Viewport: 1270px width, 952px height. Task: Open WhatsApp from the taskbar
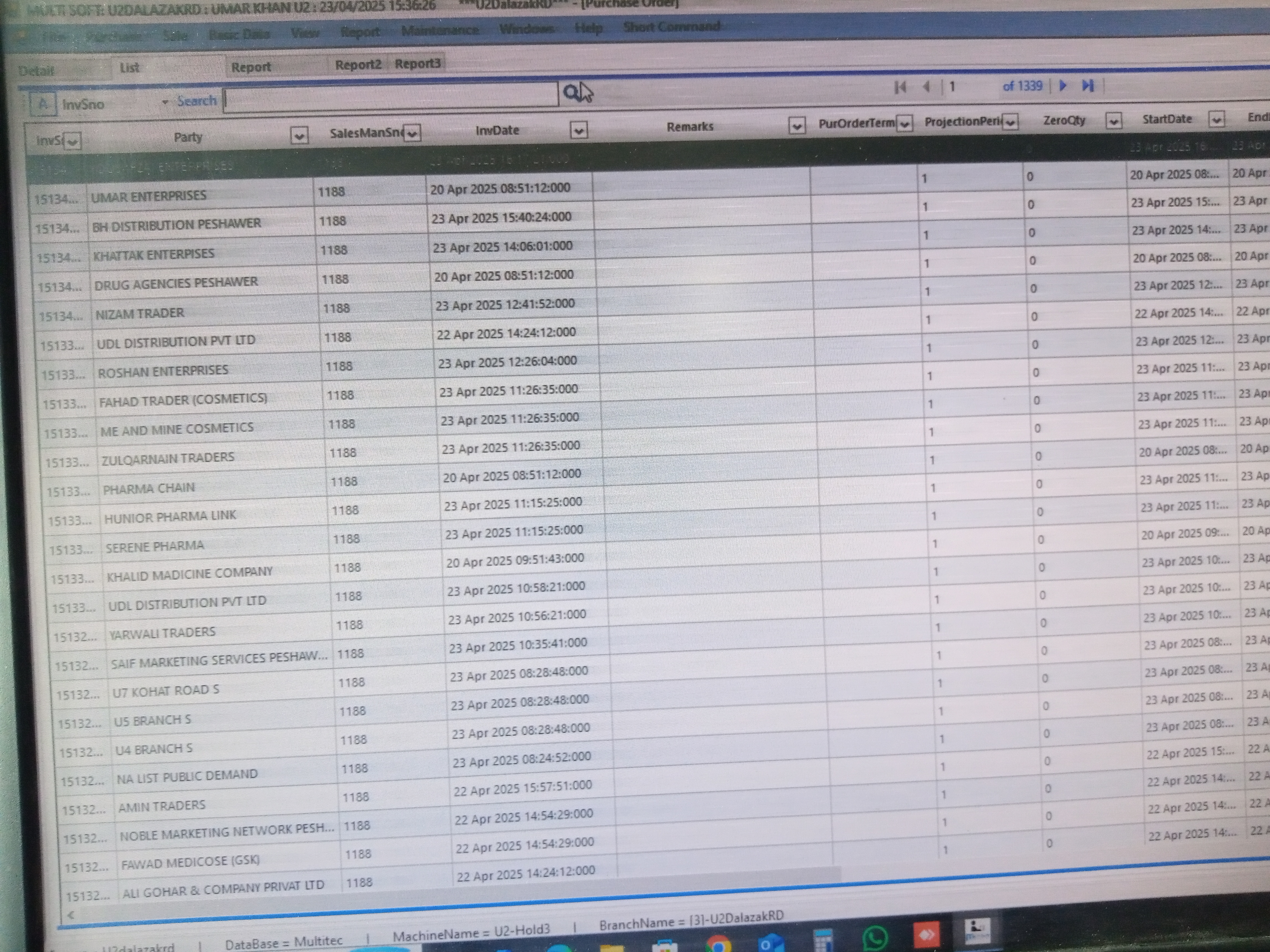pyautogui.click(x=875, y=938)
